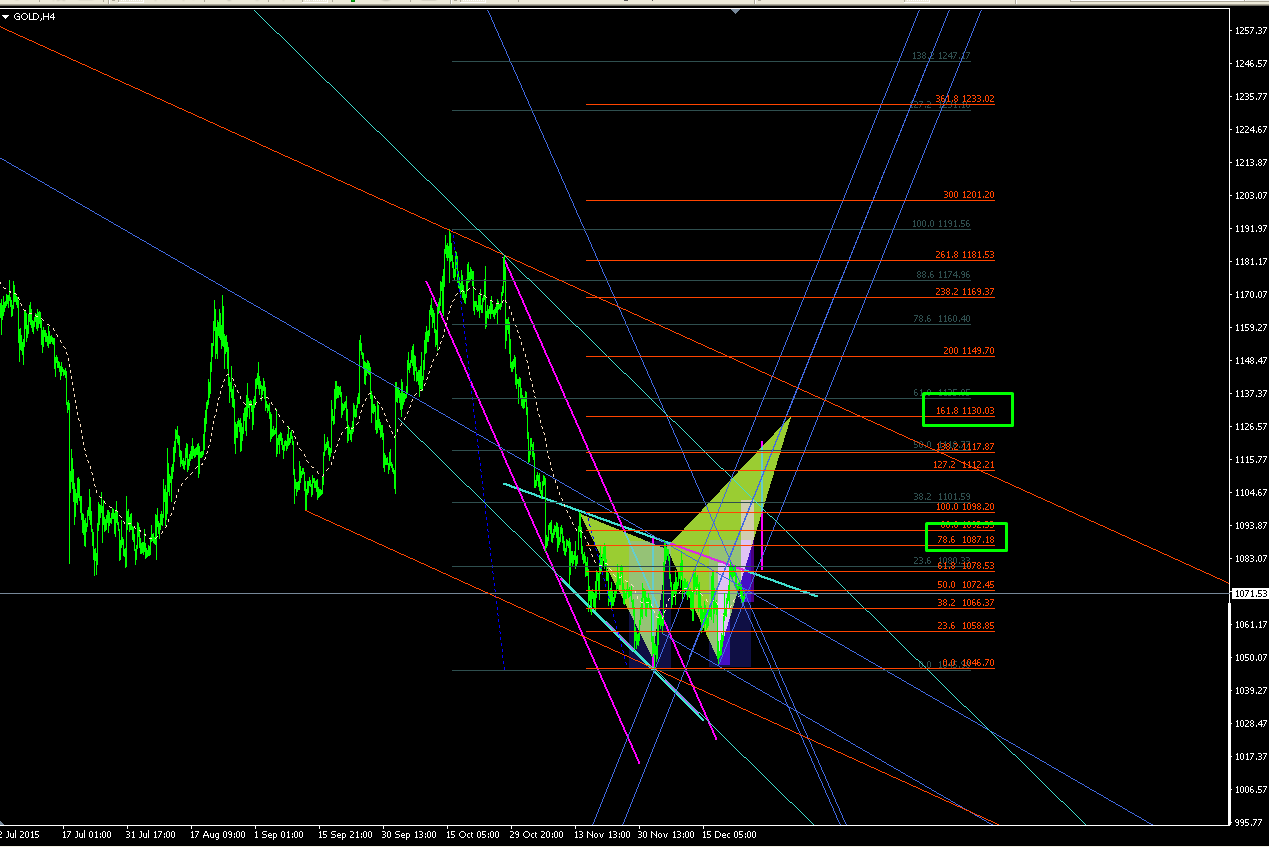Select the chart shift triangle marker at top
This screenshot has width=1269, height=848.
(x=736, y=11)
